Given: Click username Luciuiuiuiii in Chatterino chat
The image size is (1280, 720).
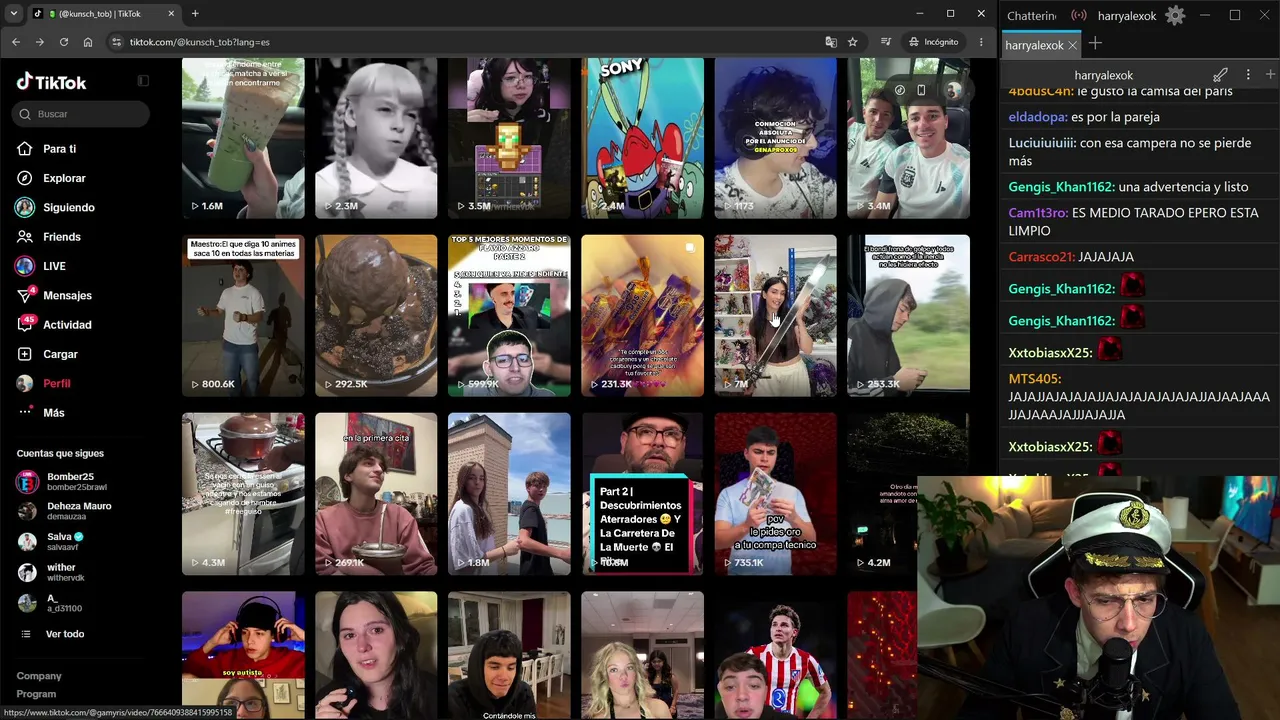Looking at the screenshot, I should [x=1042, y=143].
